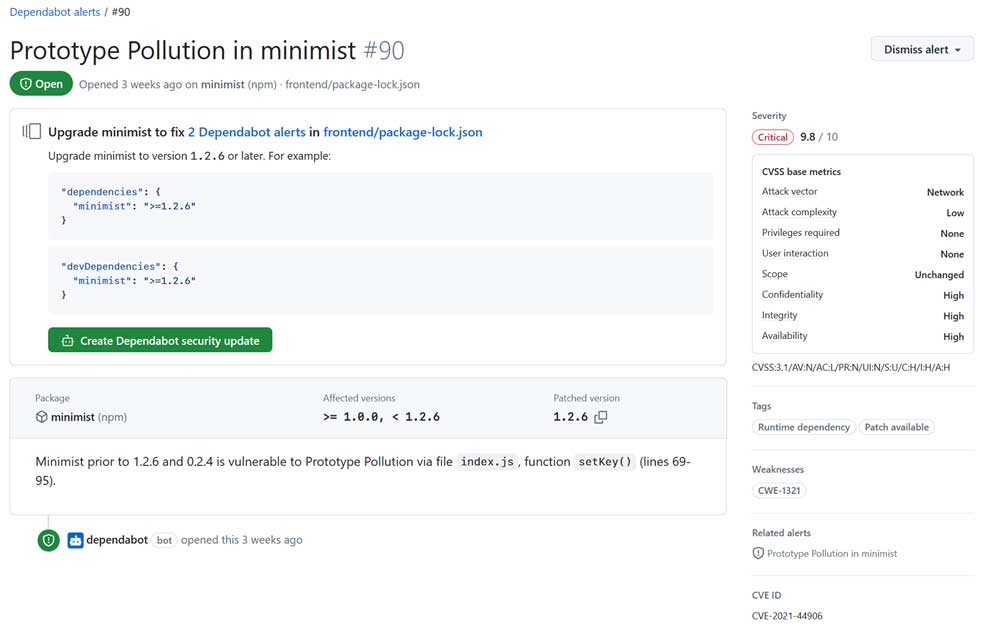Select the CVSS:3.1 vector string
Viewport: 999px width, 633px height.
click(851, 367)
